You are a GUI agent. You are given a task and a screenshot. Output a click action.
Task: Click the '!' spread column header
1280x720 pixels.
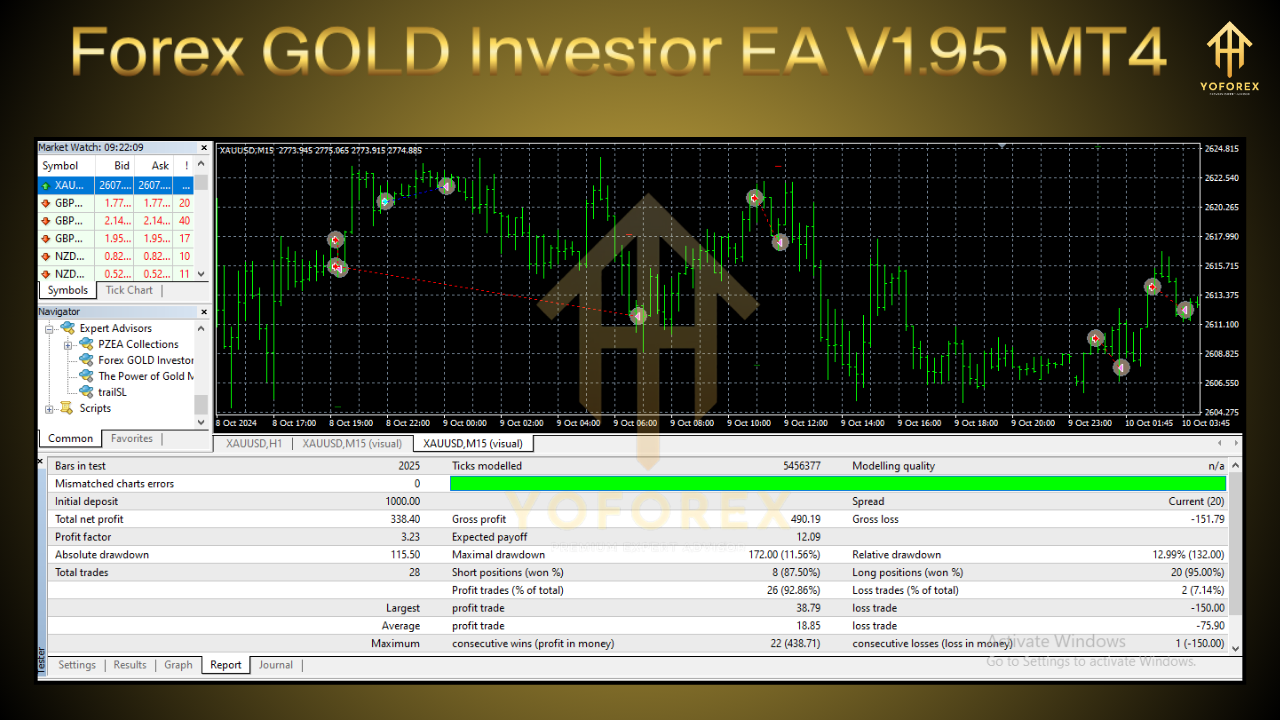point(184,166)
